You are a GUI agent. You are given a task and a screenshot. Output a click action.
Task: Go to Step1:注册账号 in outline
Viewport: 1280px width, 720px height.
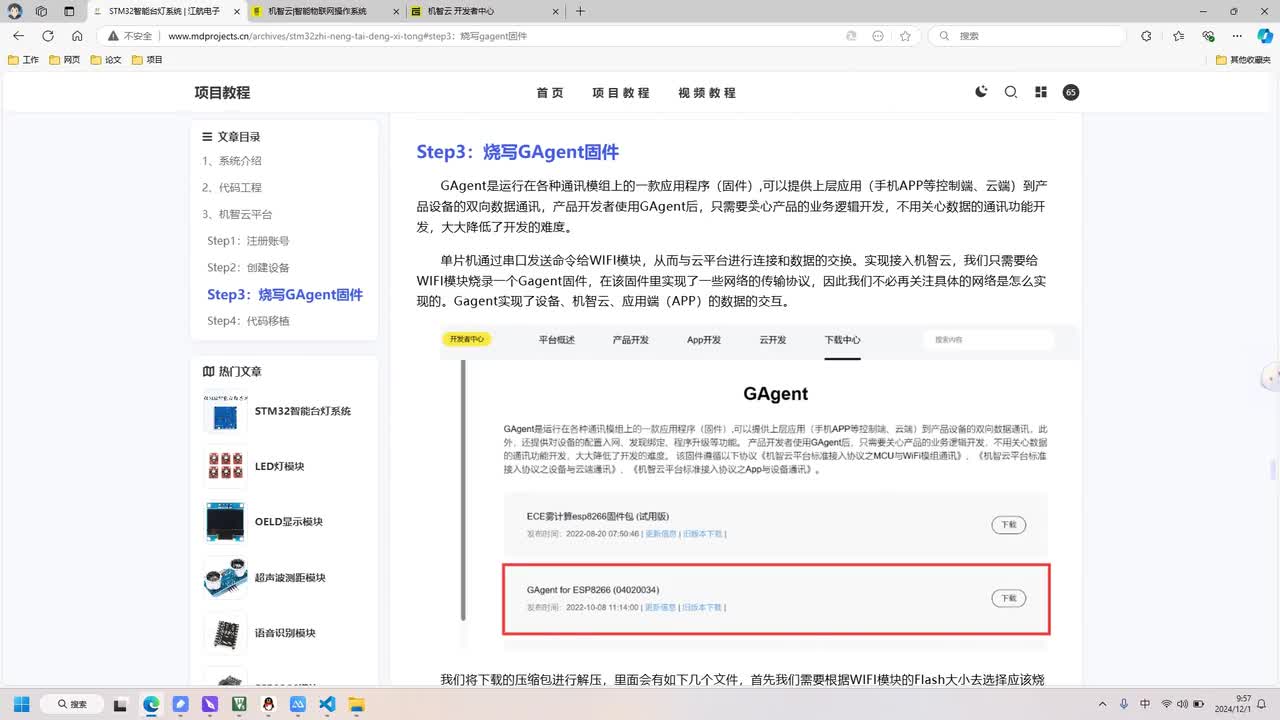(248, 241)
